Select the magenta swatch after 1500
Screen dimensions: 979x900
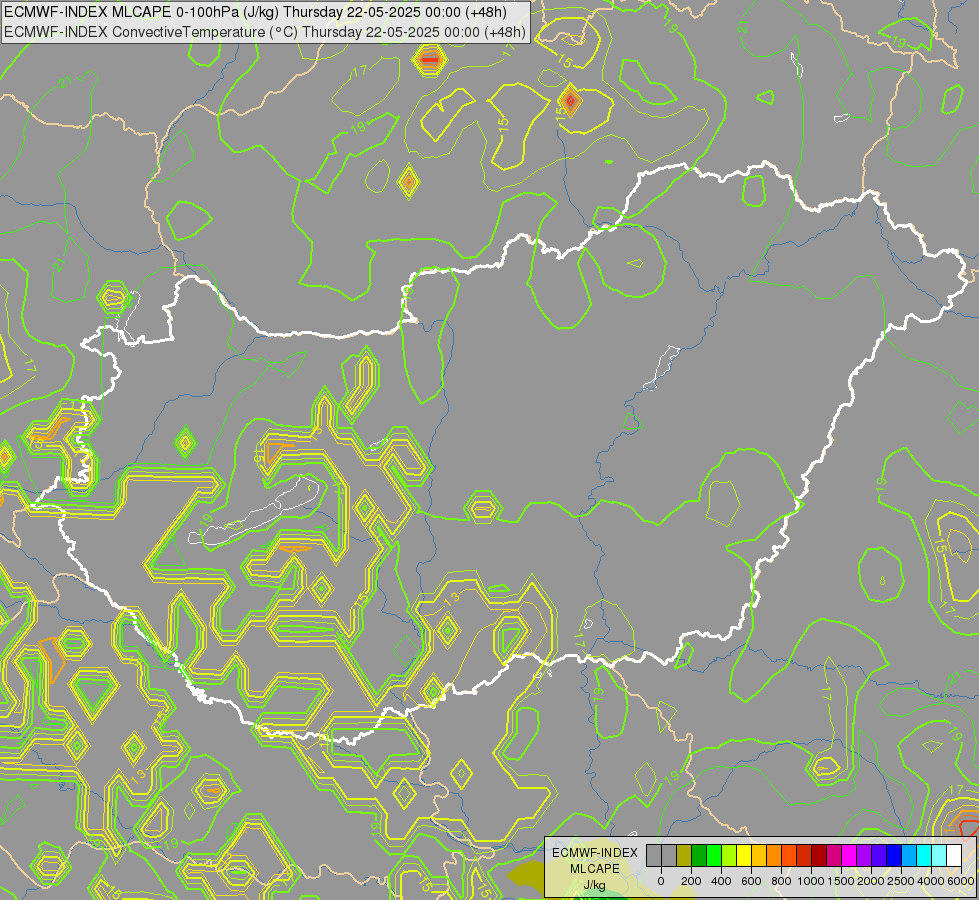(849, 856)
